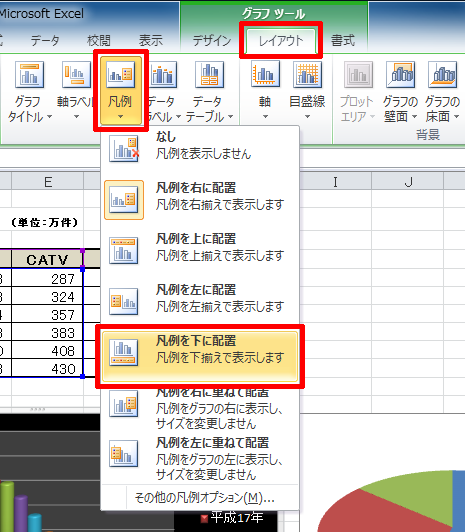This screenshot has width=465, height=532.
Task: Click the CATV header cell
Action: [47, 260]
